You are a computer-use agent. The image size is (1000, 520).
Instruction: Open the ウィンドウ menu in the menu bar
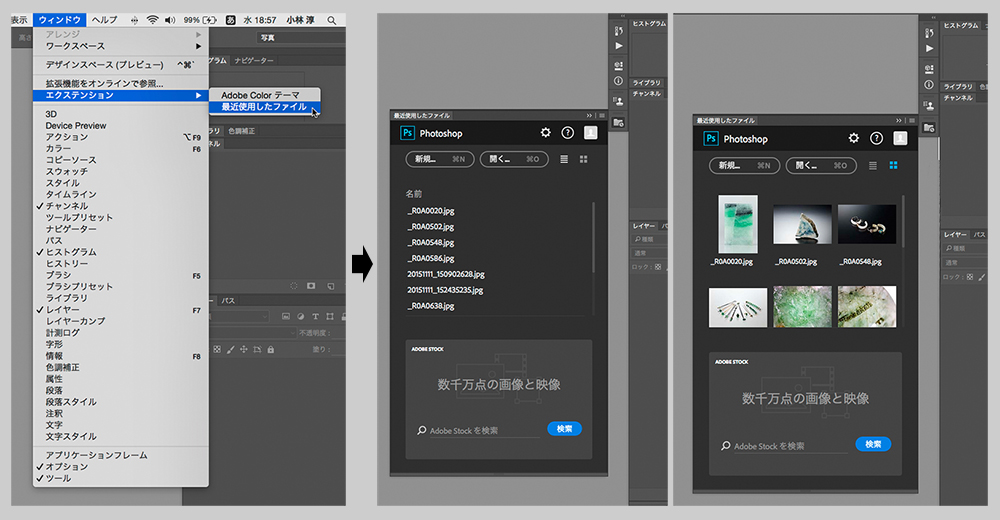point(59,20)
